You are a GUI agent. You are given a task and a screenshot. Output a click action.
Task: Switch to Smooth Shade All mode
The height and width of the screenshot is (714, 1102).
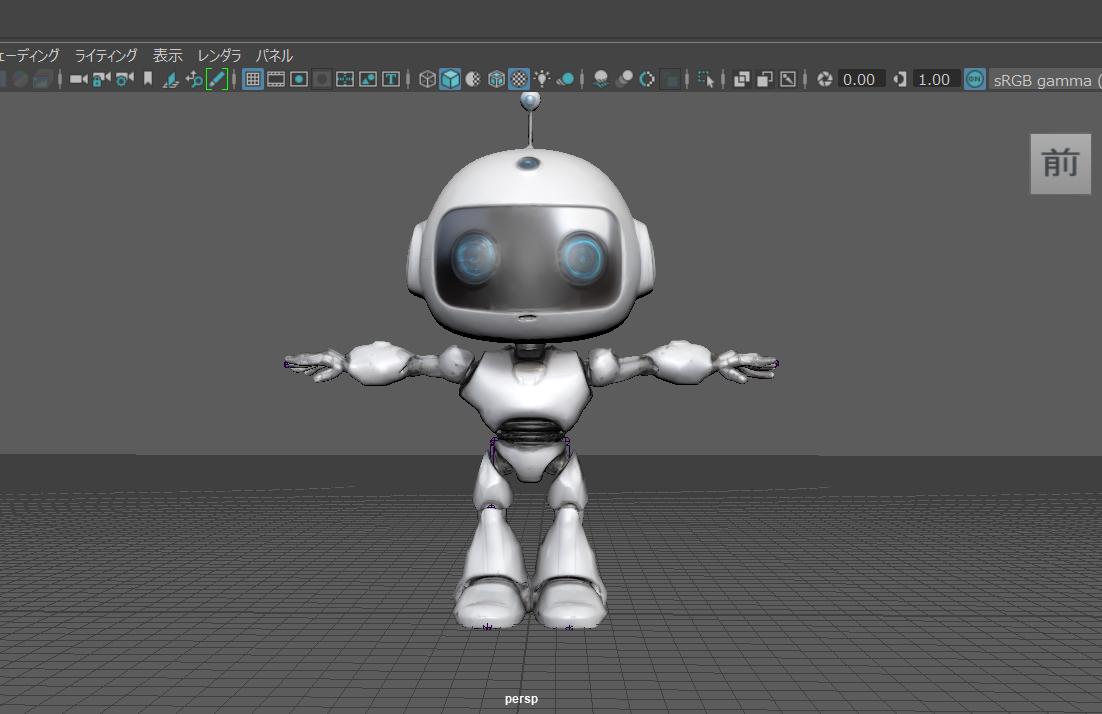click(450, 79)
